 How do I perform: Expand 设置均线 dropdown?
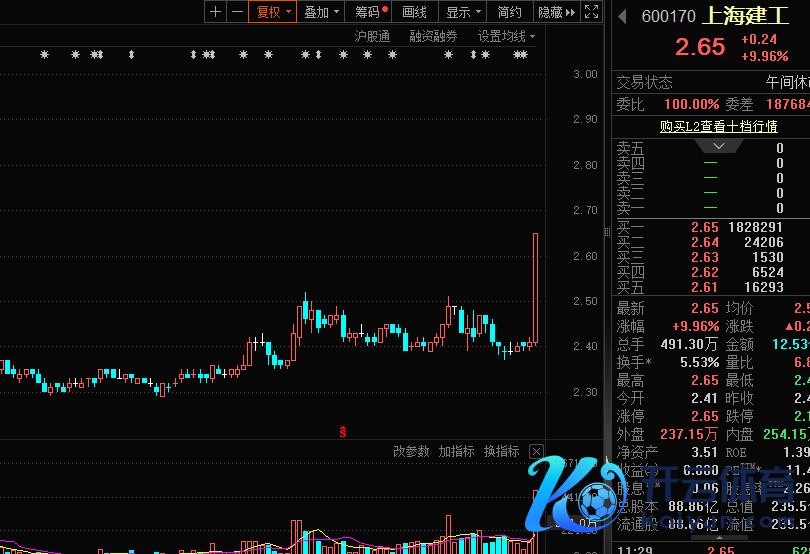click(x=506, y=36)
